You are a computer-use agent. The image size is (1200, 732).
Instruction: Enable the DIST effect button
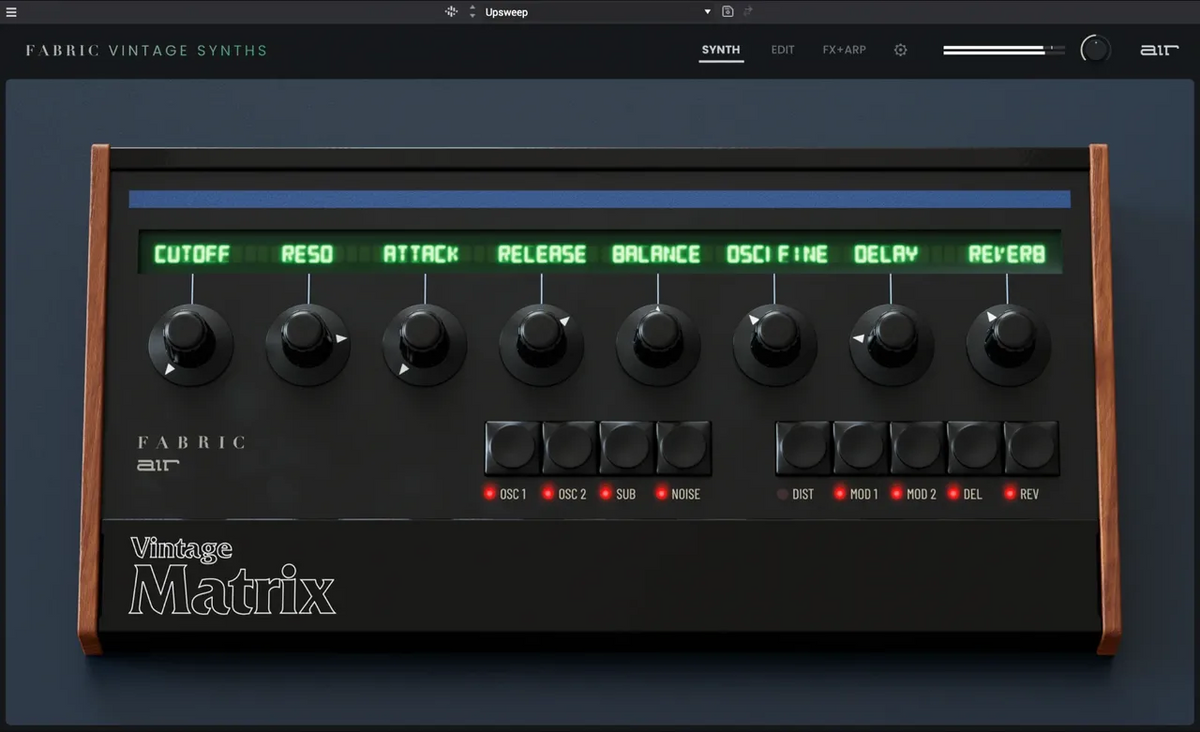[x=803, y=447]
